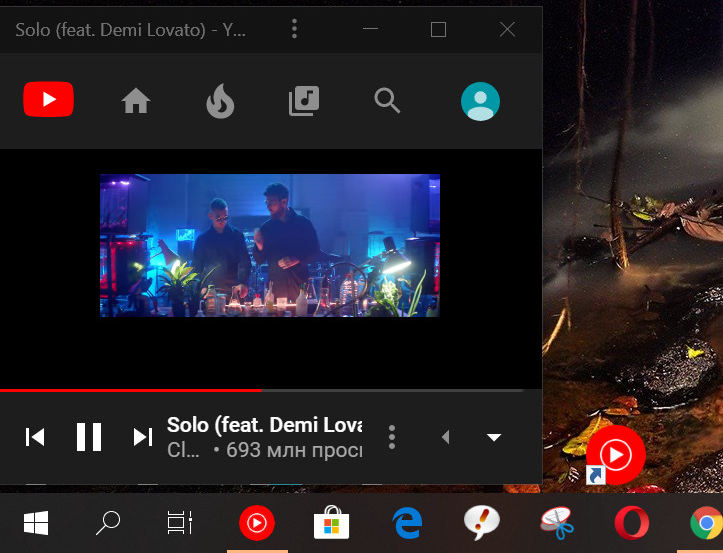Skip to the previous track
The height and width of the screenshot is (553, 723).
pyautogui.click(x=35, y=437)
